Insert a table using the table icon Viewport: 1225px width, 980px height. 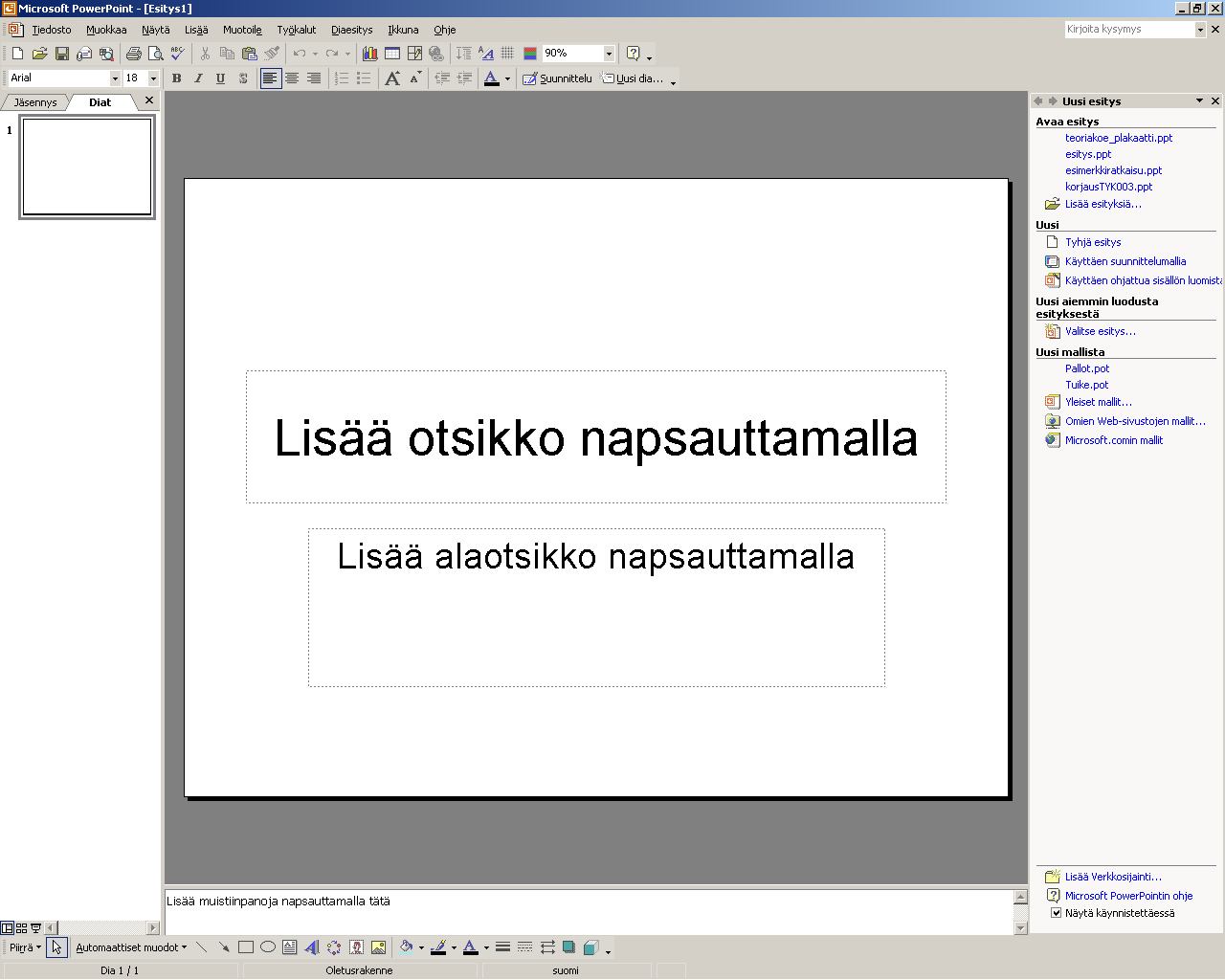pyautogui.click(x=392, y=54)
